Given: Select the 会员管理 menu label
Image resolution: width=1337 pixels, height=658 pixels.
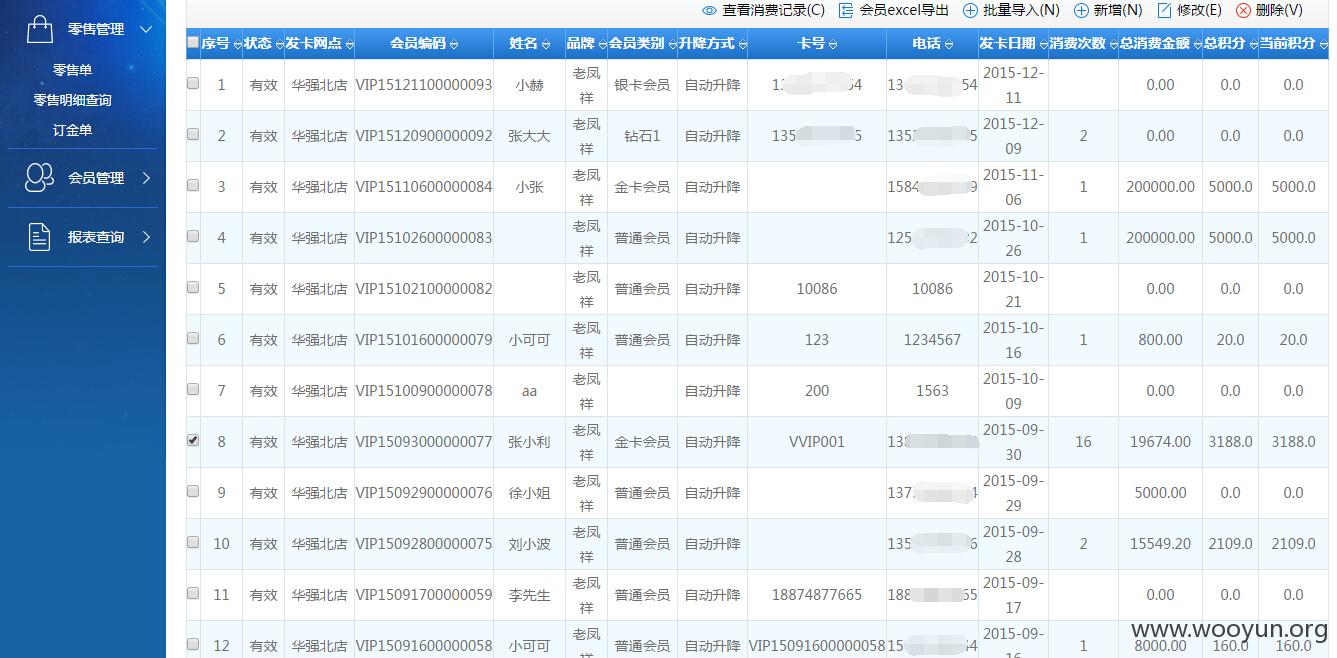Looking at the screenshot, I should tap(96, 178).
